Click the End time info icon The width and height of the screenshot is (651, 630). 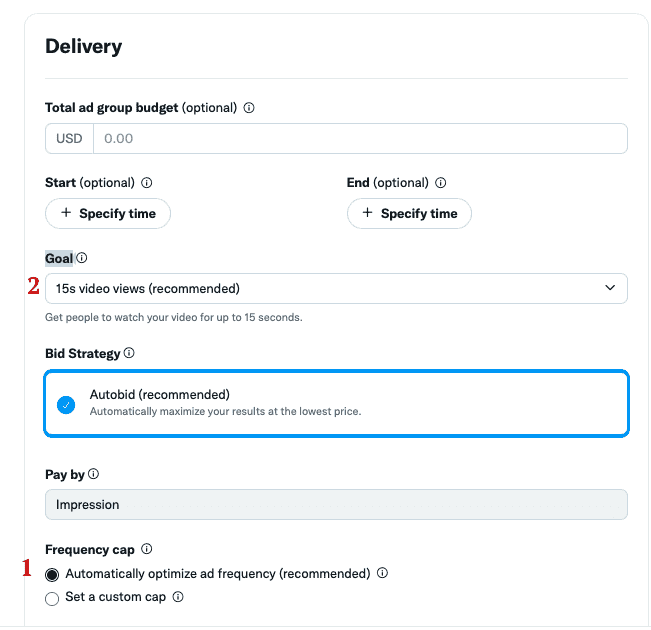441,183
